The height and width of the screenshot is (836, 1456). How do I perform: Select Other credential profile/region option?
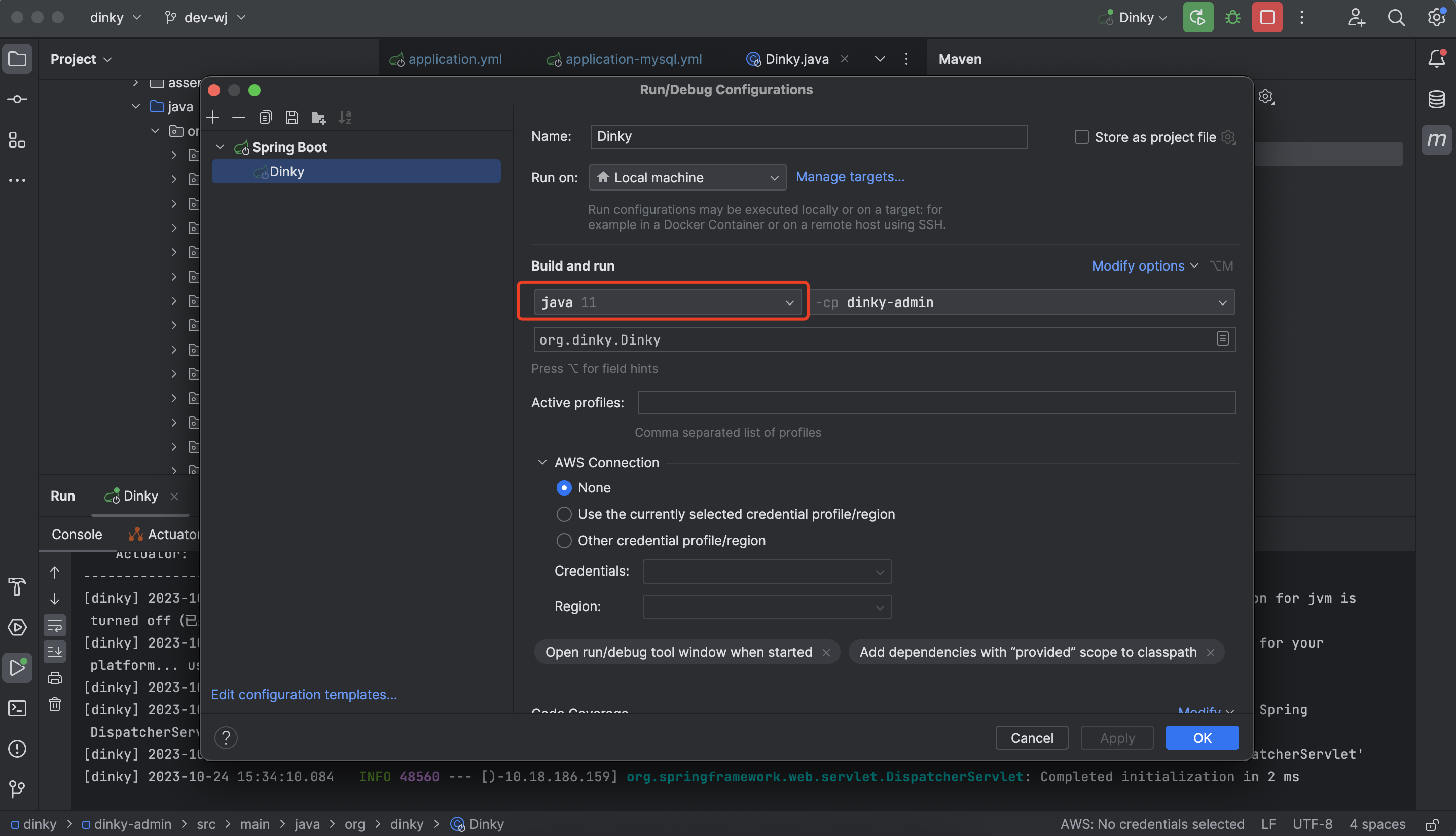pos(564,540)
